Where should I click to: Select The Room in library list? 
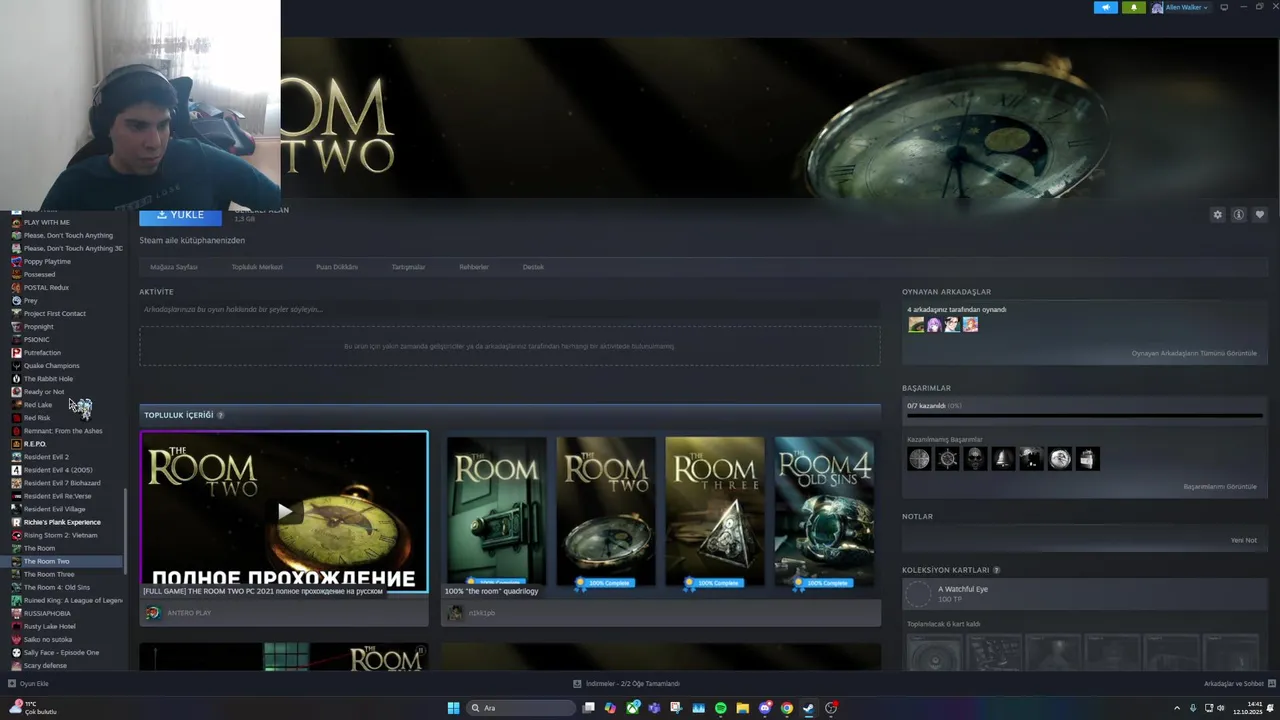point(39,548)
